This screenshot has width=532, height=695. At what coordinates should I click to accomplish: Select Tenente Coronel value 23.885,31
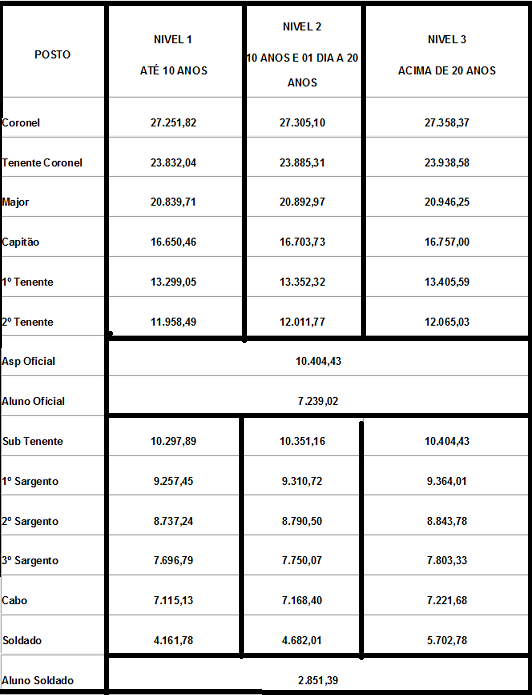(x=302, y=163)
